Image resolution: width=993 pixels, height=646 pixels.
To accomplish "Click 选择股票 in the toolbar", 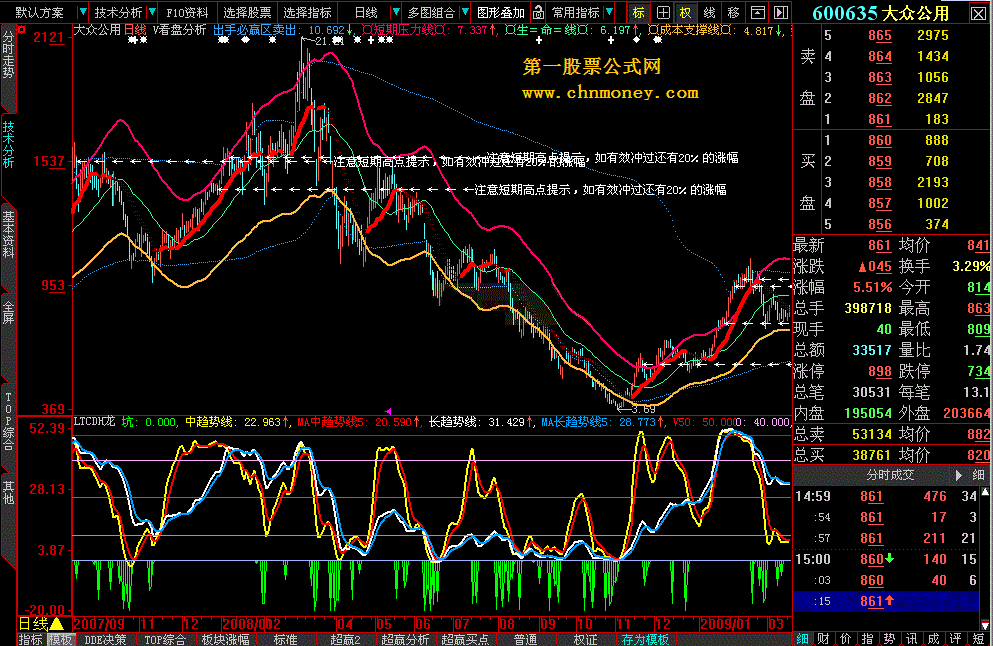I will click(x=247, y=12).
